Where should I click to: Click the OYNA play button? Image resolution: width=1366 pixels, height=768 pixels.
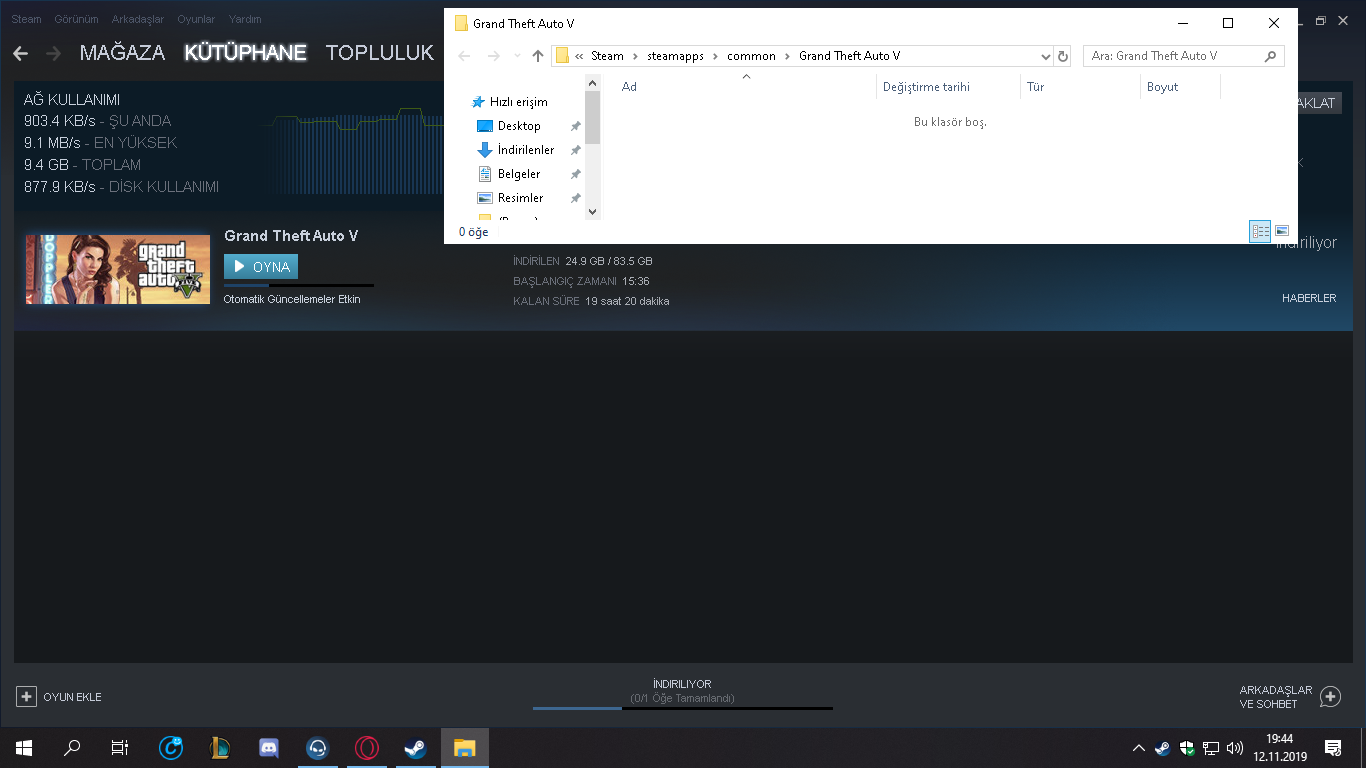261,267
